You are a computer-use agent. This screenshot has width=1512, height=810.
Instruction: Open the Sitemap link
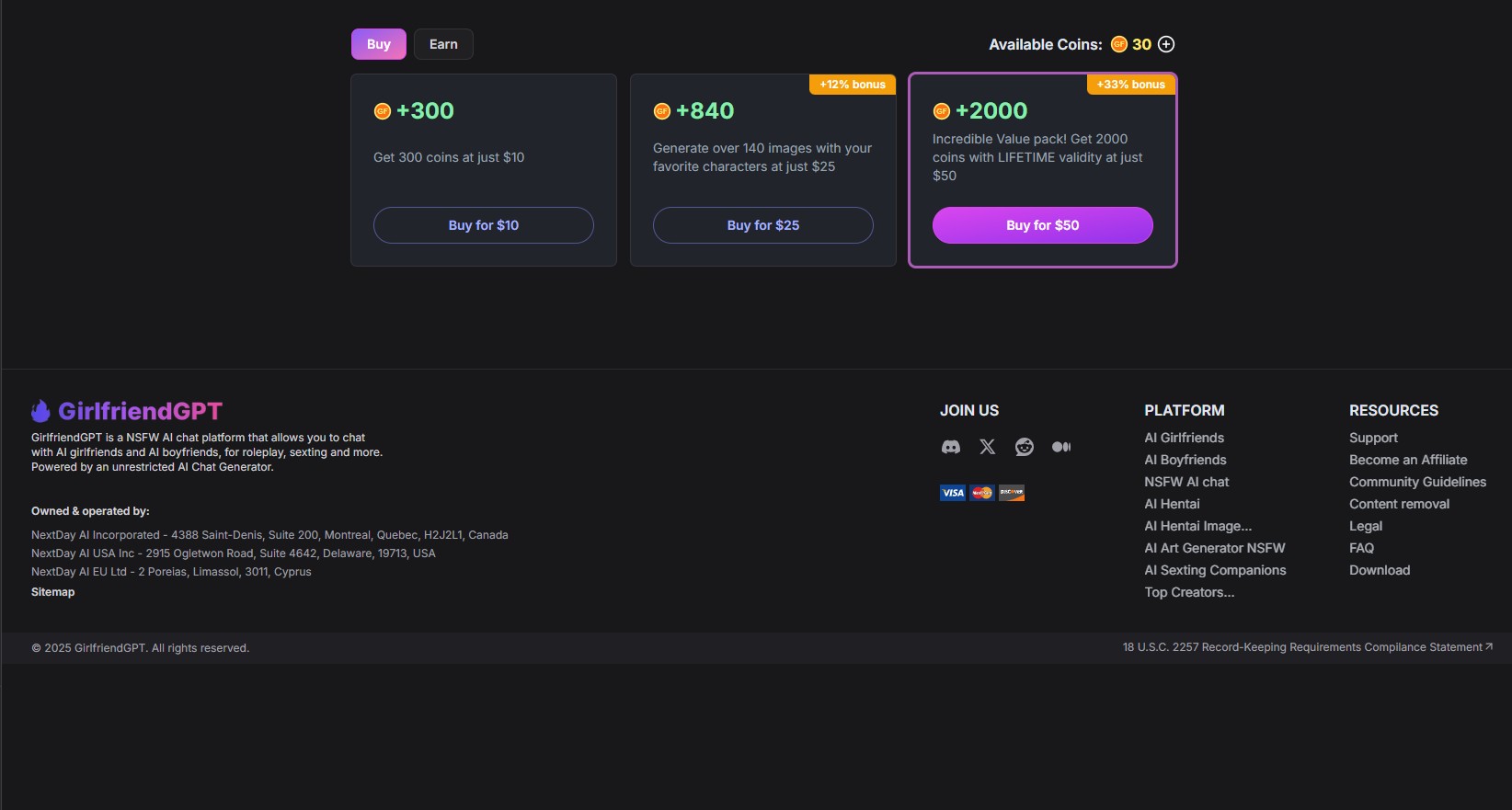[53, 592]
